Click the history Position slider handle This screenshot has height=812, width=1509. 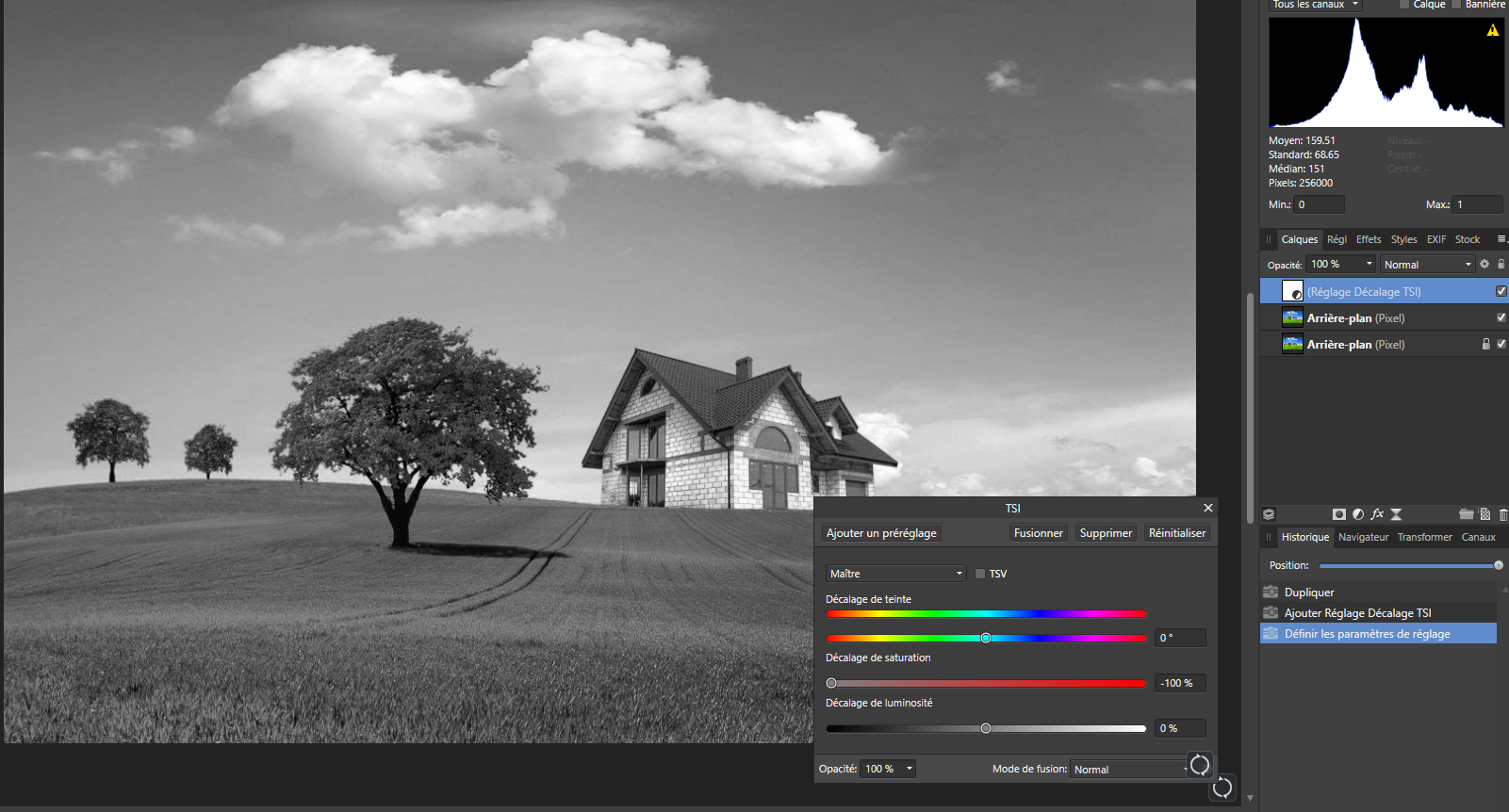tap(1499, 565)
